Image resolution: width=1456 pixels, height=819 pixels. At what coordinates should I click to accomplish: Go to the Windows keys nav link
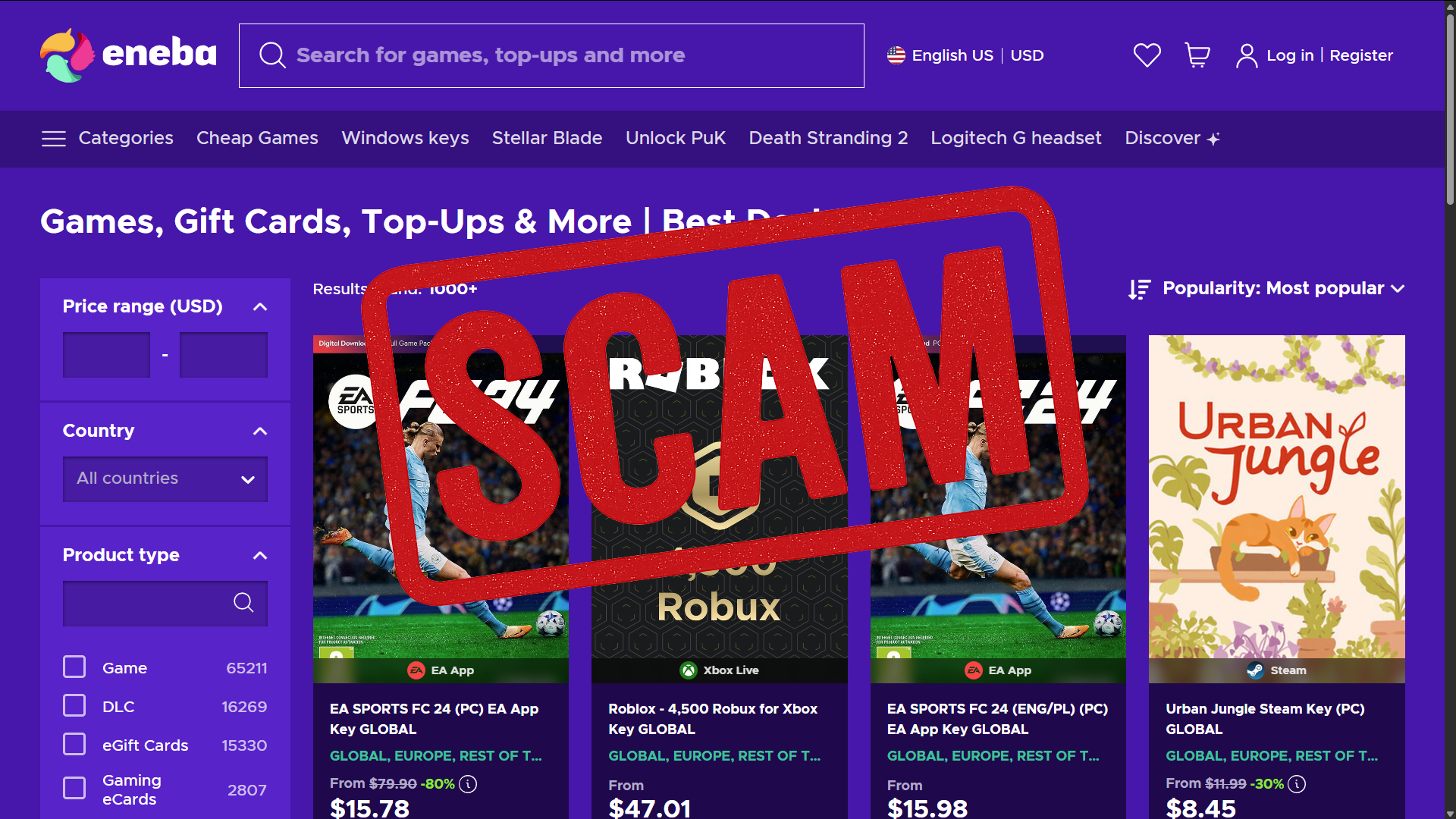[x=405, y=138]
